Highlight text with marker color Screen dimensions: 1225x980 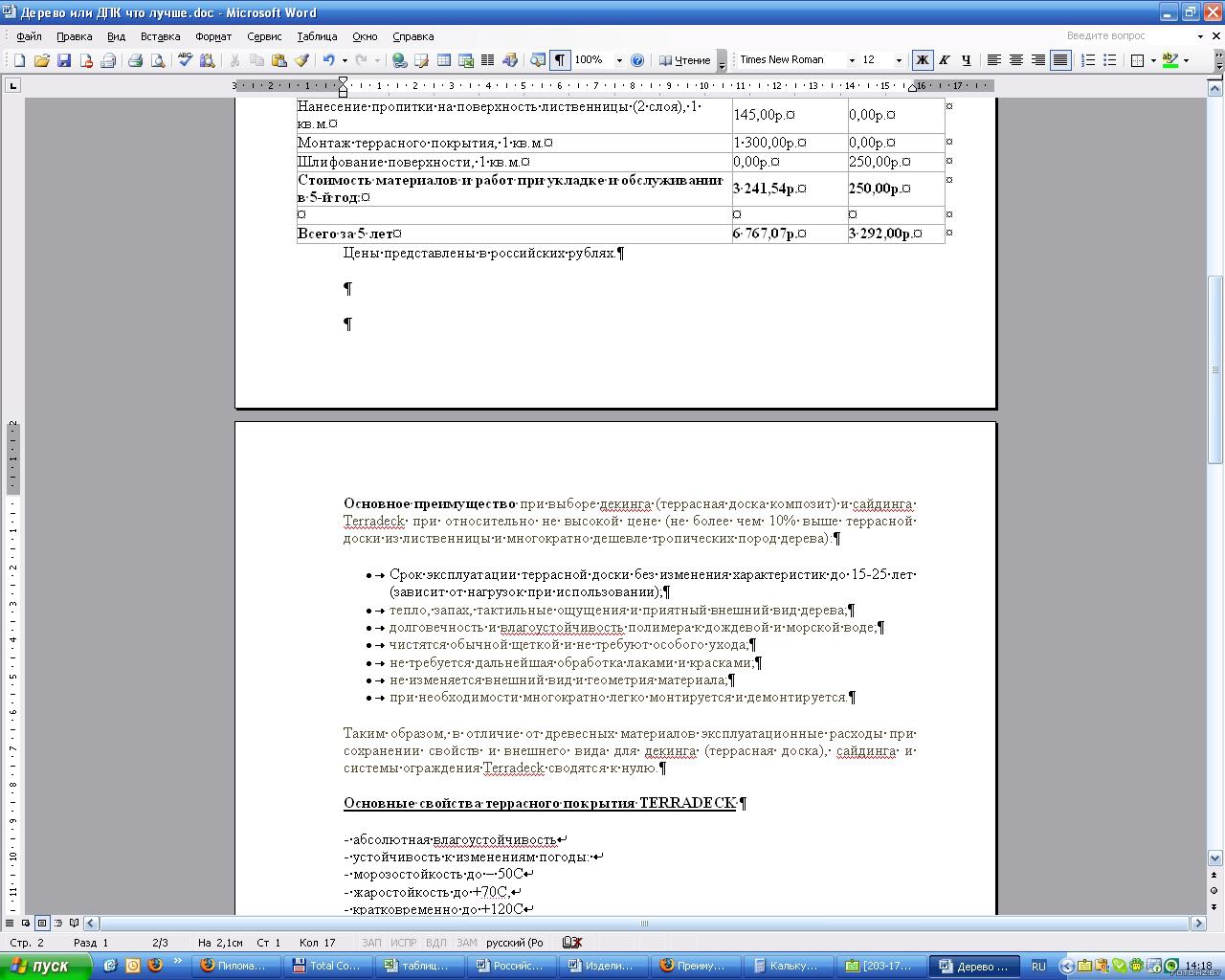(x=1169, y=60)
